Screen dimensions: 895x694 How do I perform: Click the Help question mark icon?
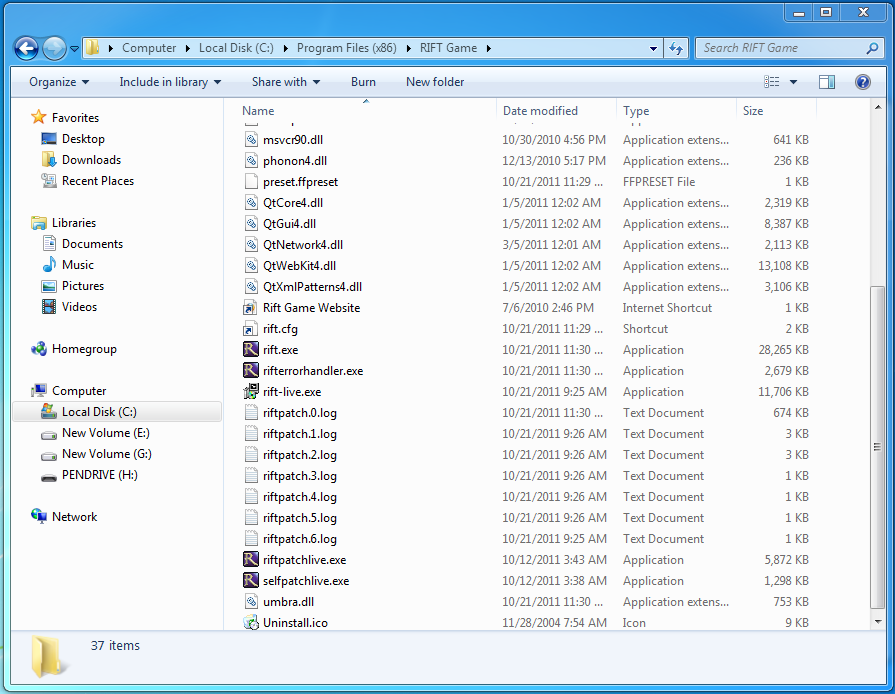(862, 82)
